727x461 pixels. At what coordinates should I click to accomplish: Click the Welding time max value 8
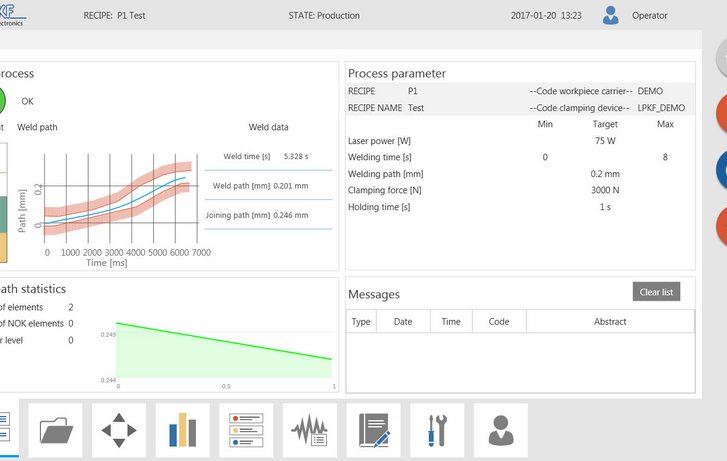click(665, 157)
